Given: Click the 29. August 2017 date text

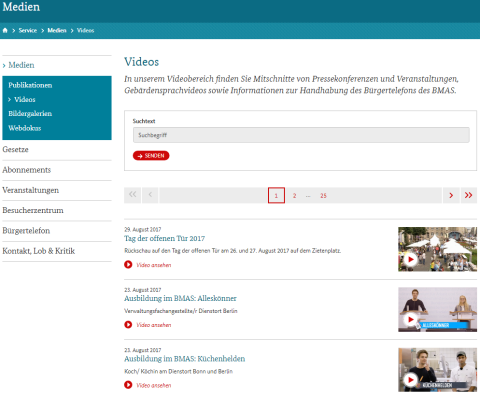Looking at the screenshot, I should point(143,230).
